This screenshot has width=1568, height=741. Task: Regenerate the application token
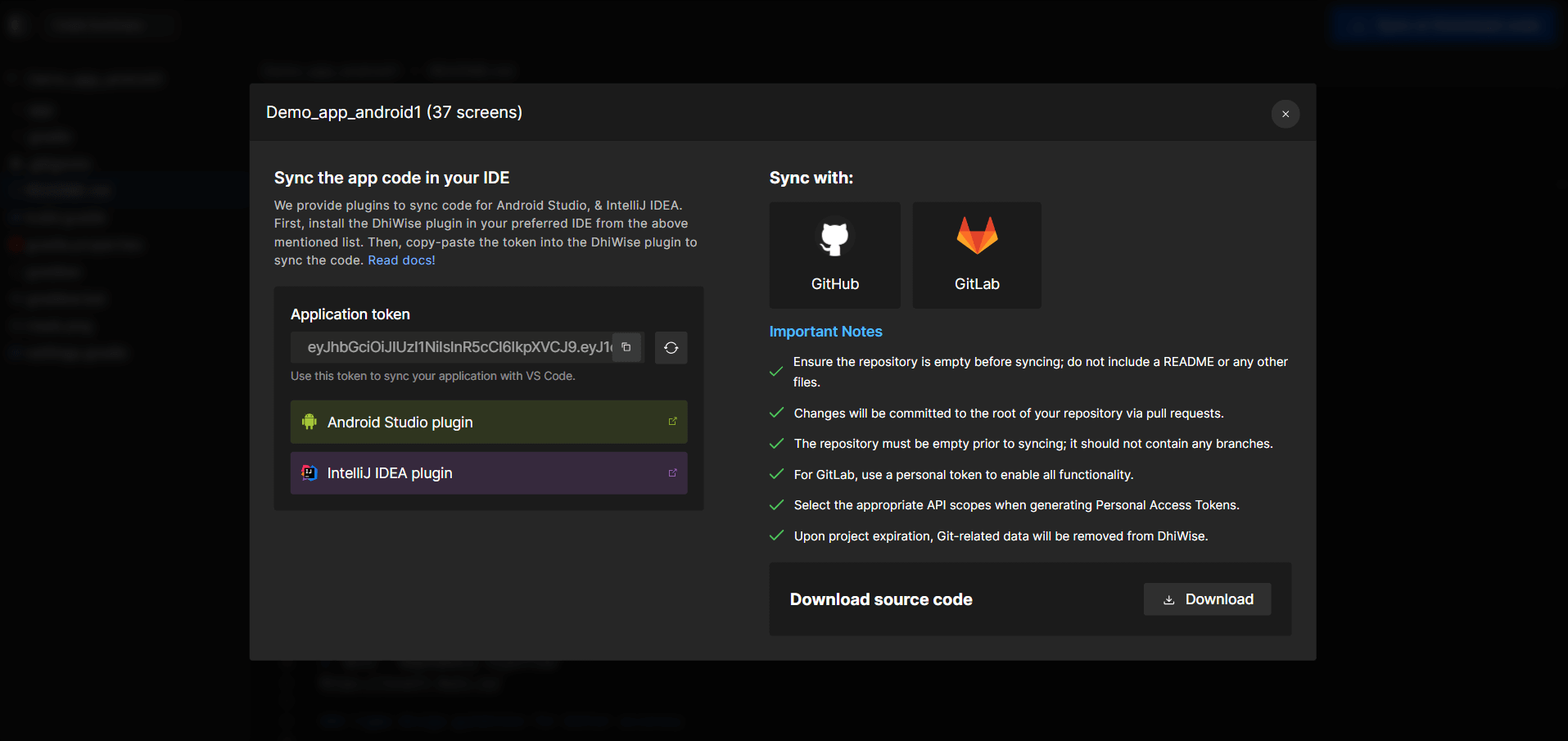[671, 348]
